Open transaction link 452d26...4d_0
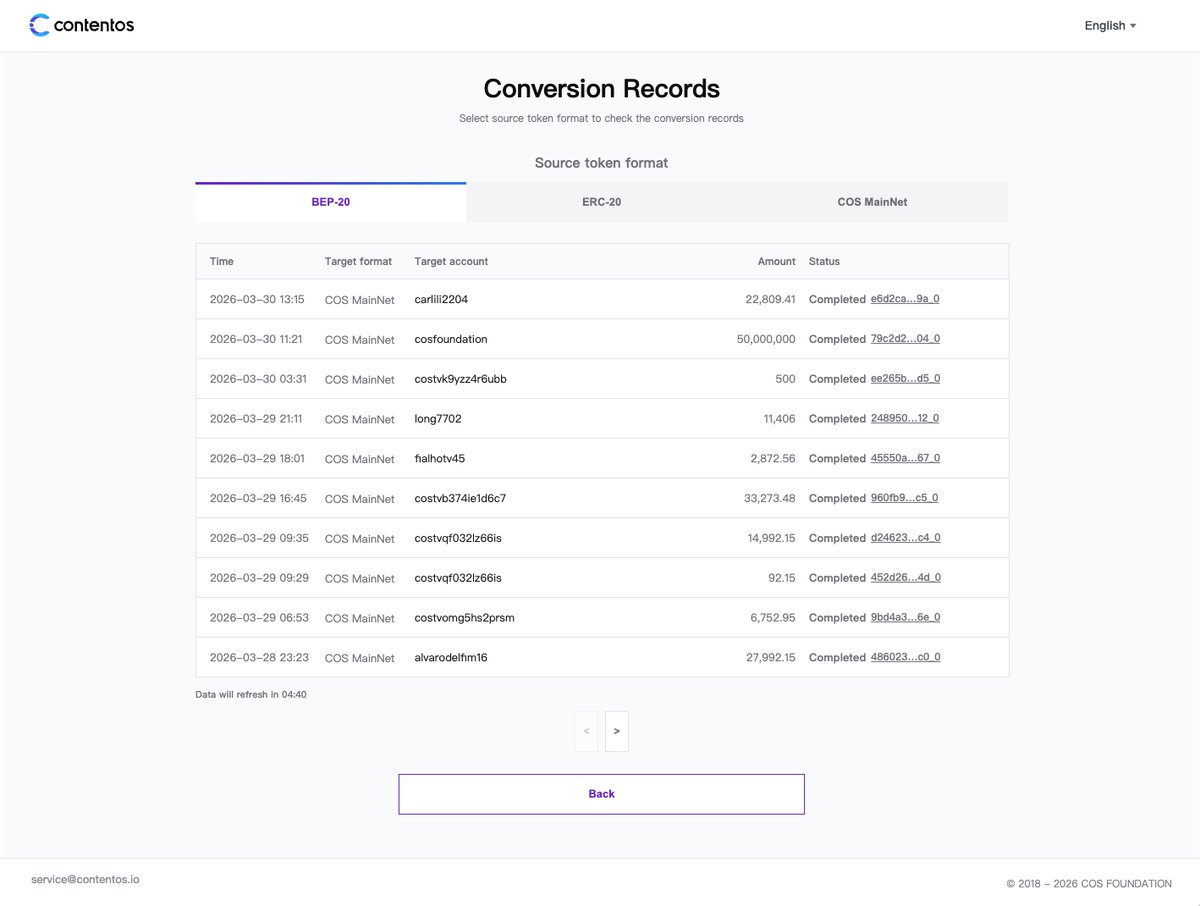The width and height of the screenshot is (1200, 906). 905,578
